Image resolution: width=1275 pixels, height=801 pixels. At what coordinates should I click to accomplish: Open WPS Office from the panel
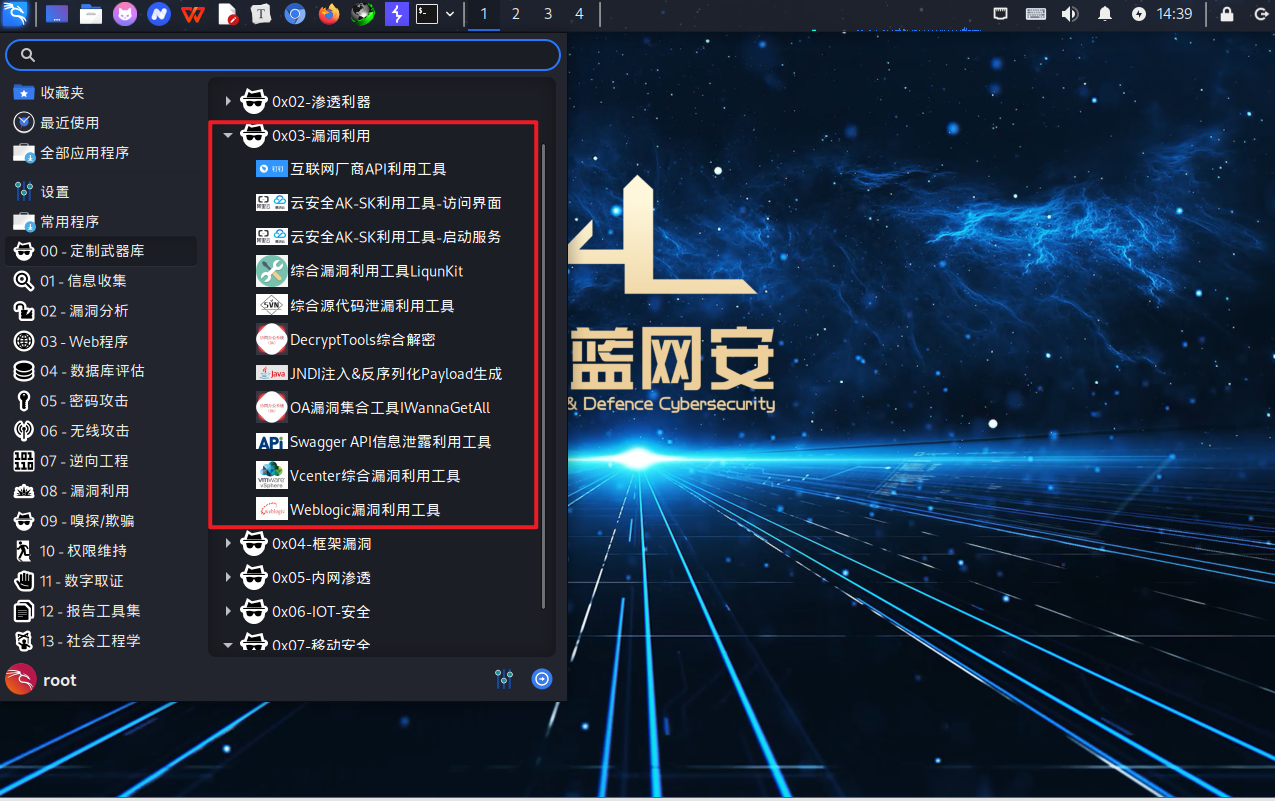[193, 14]
